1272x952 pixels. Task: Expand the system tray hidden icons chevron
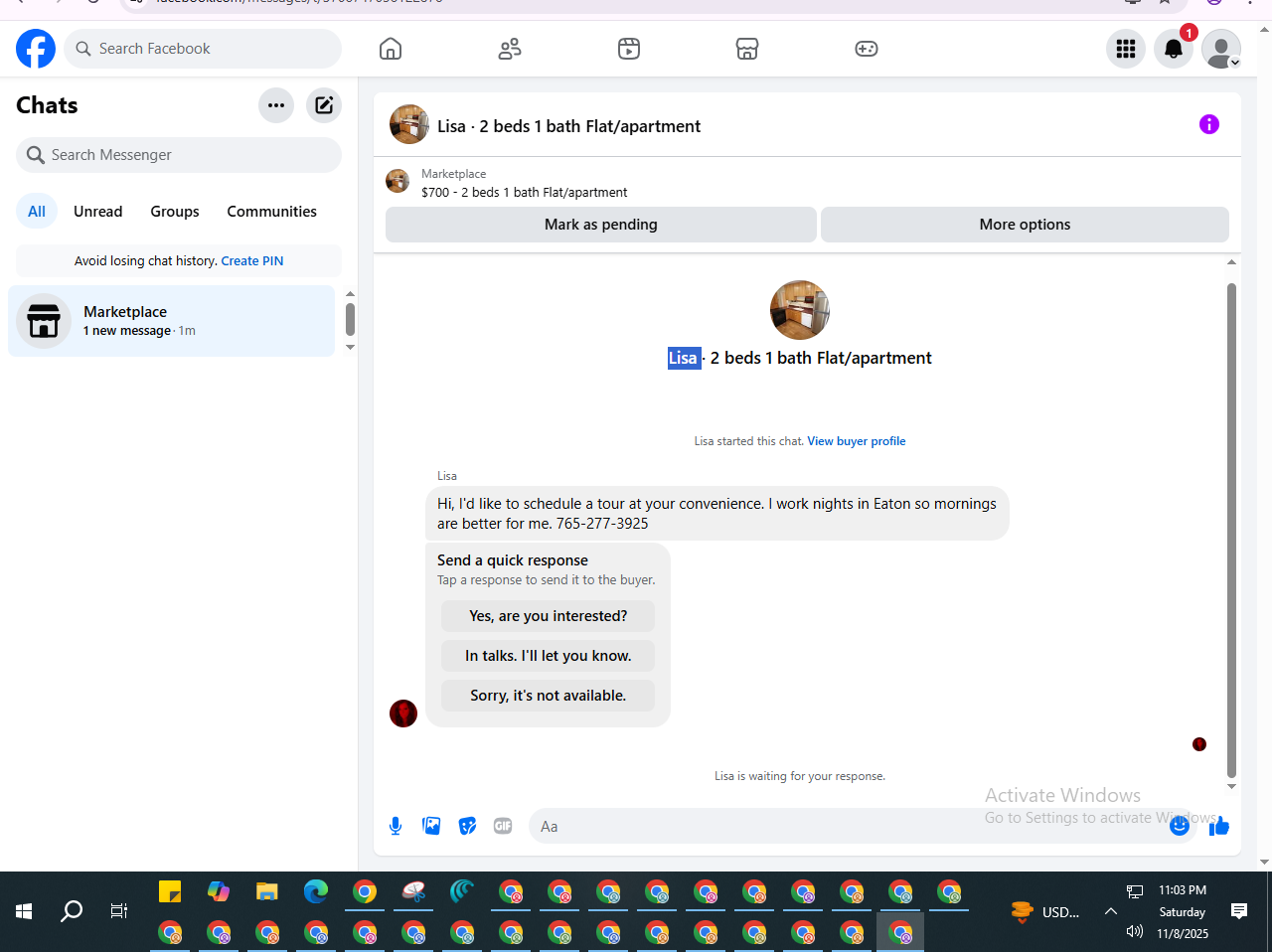(1111, 911)
